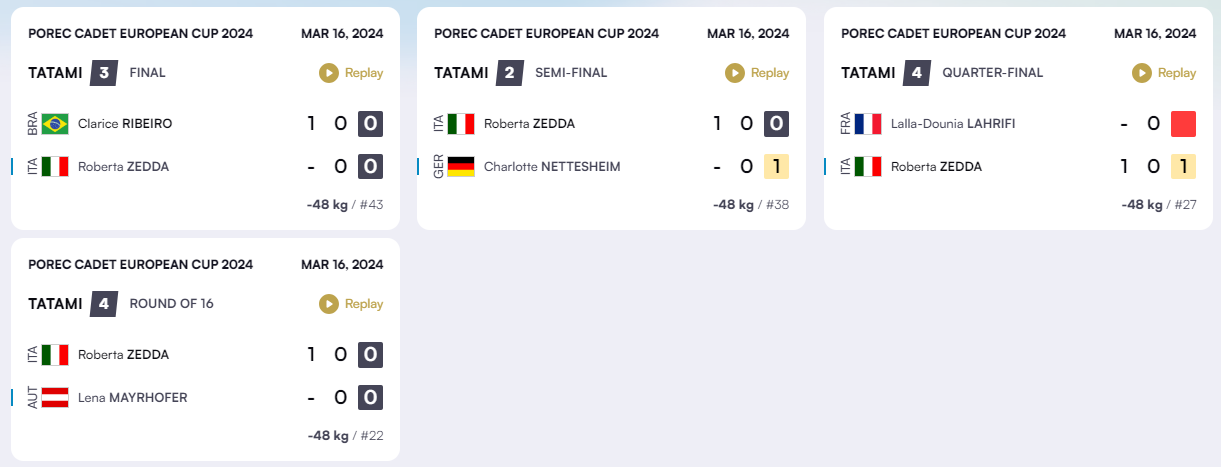Click the Italy flag in the Semi-Final card
1221x467 pixels.
click(x=461, y=124)
